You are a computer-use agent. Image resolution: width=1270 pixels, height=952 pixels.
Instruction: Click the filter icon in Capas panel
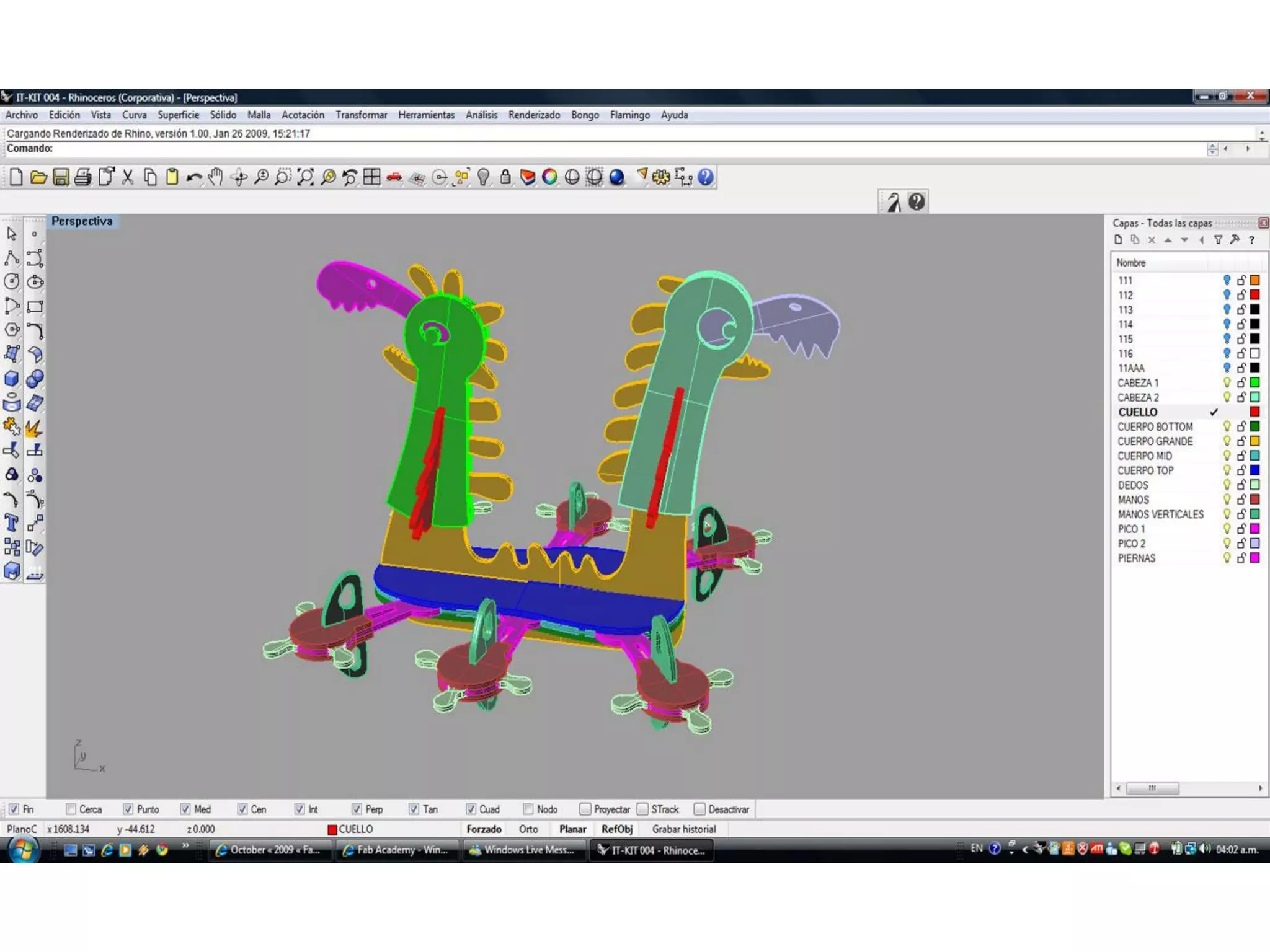click(x=1218, y=240)
